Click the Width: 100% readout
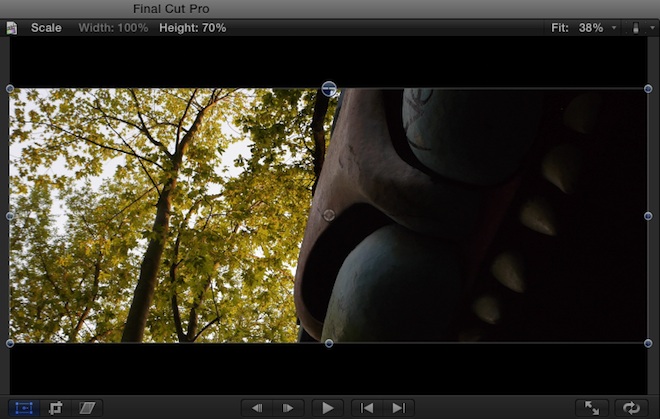This screenshot has height=419, width=660. point(113,28)
